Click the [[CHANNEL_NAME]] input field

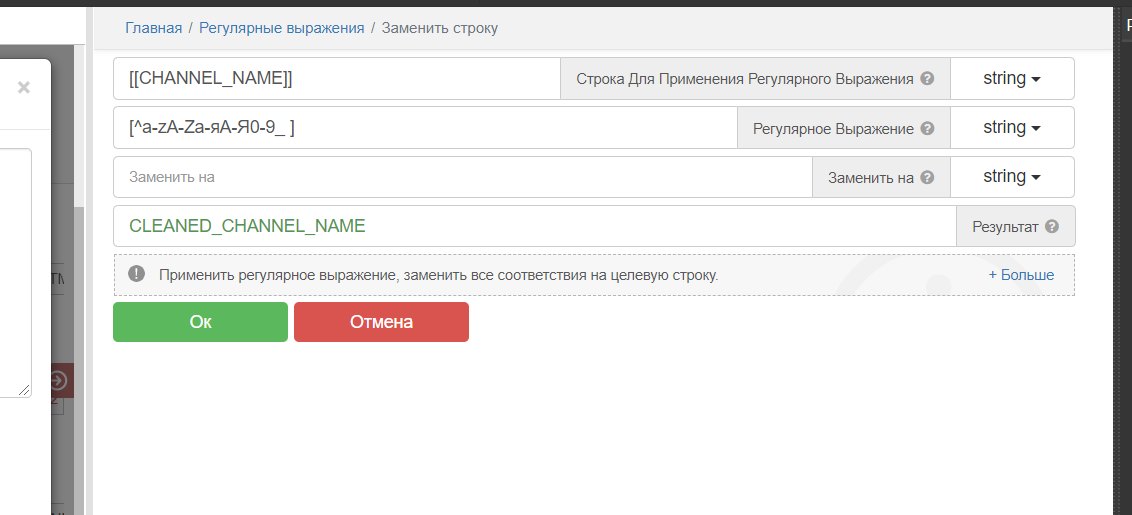[336, 79]
